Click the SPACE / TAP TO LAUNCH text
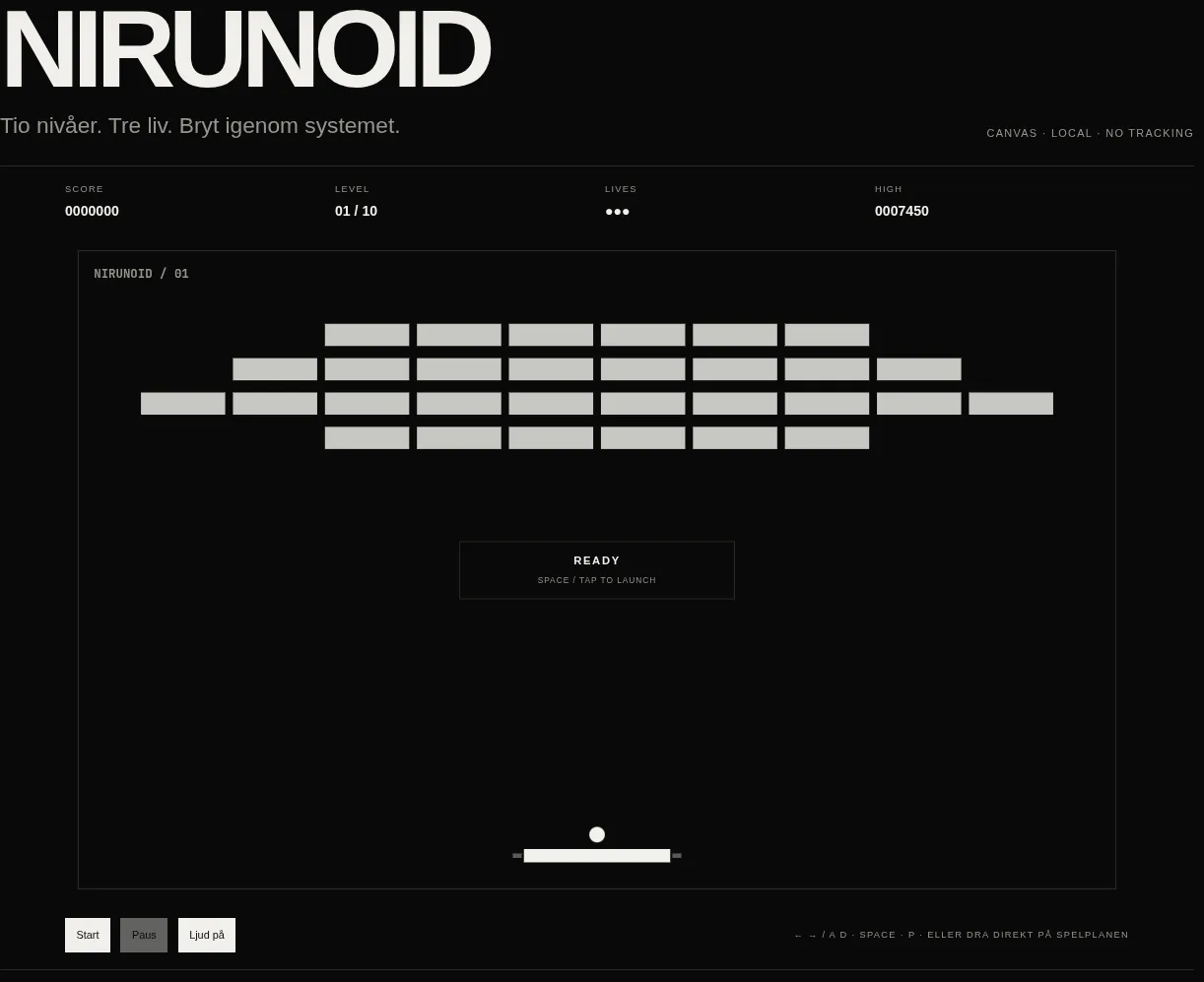Screen dimensions: 1204x982 597,580
